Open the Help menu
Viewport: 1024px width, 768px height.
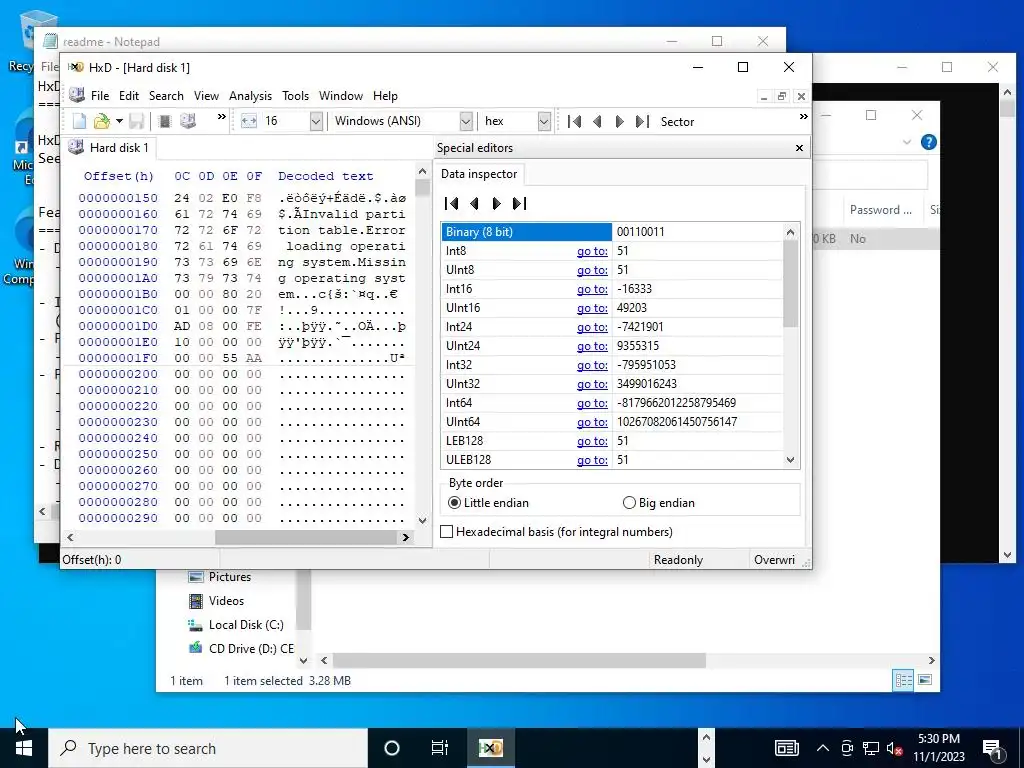tap(385, 96)
